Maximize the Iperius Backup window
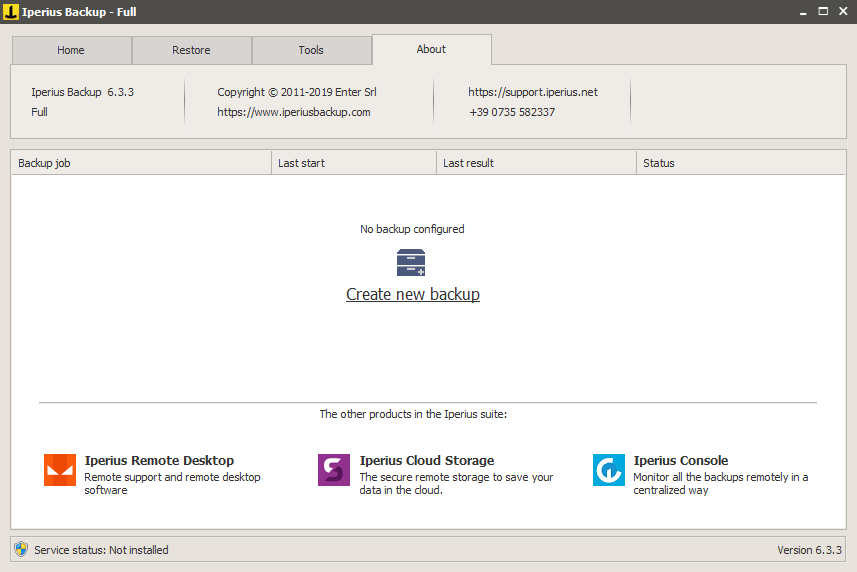Screen dimensions: 857x572 [x=823, y=11]
